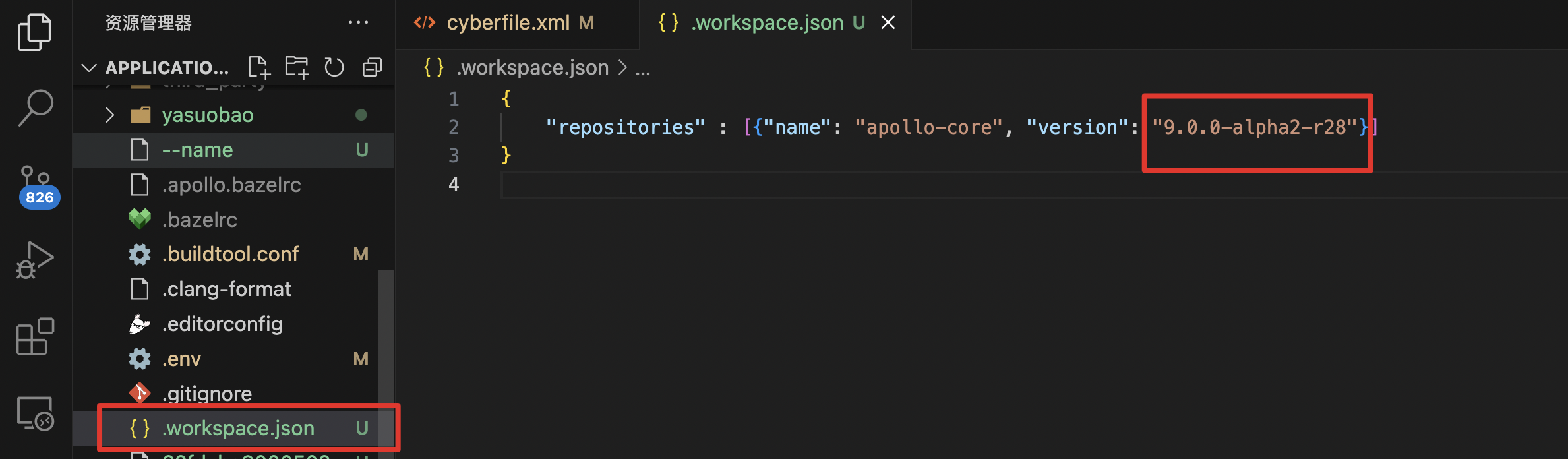Click the New Folder icon
This screenshot has height=459, width=1568.
(x=297, y=67)
